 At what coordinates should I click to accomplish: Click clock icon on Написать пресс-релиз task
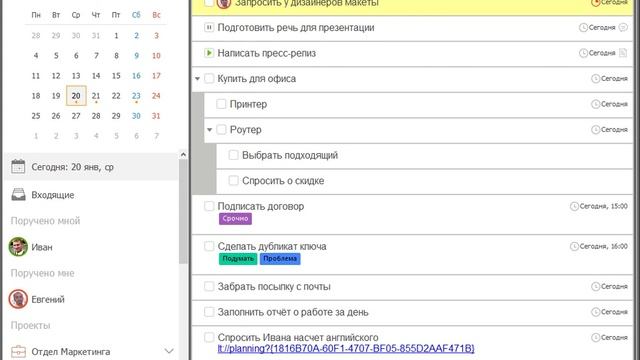[583, 53]
